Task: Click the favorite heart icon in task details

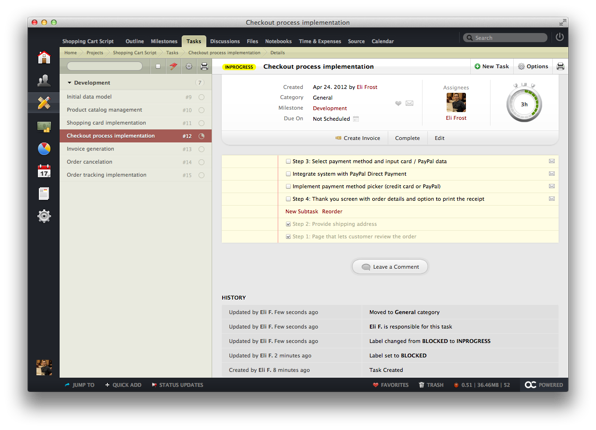Action: pyautogui.click(x=398, y=103)
